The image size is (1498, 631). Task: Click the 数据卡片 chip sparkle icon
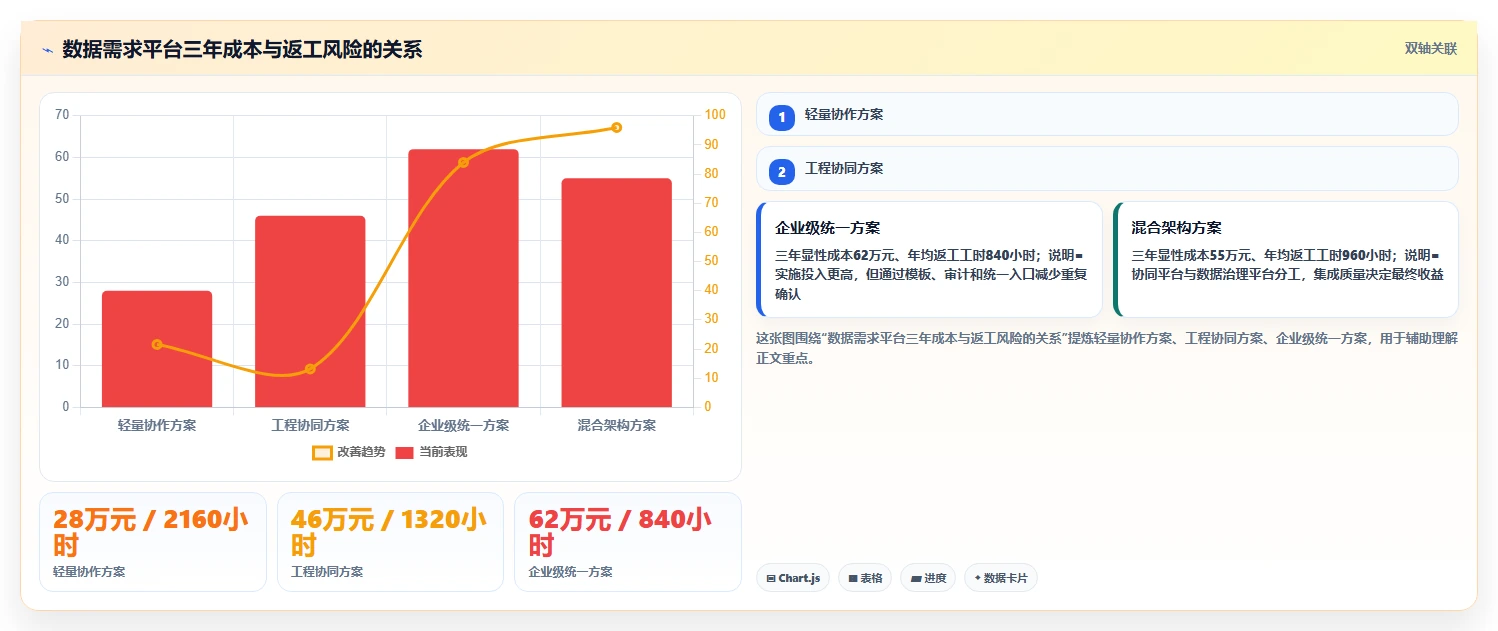978,578
